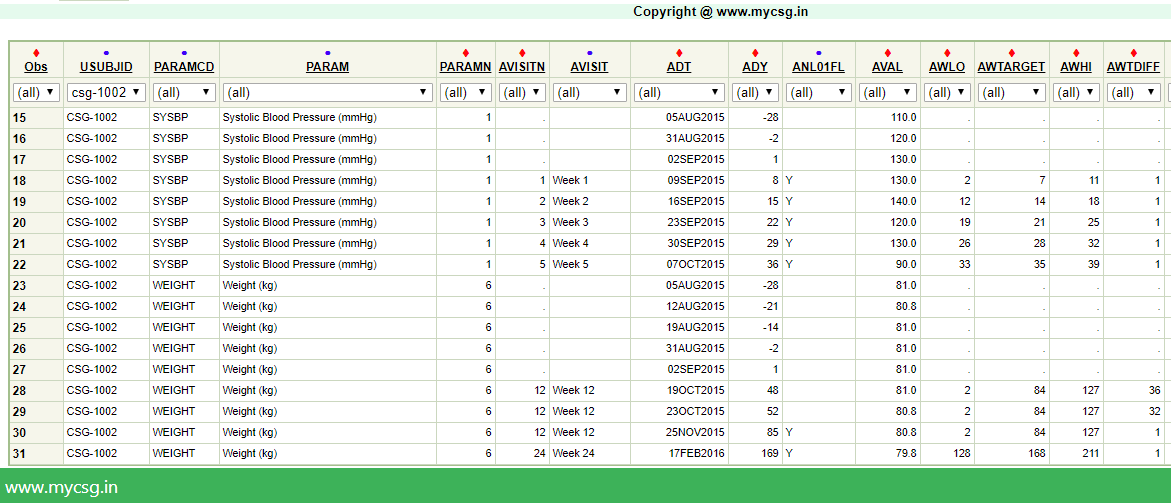Sort by the ADY column header
Viewport: 1171px width, 503px height.
(x=755, y=67)
